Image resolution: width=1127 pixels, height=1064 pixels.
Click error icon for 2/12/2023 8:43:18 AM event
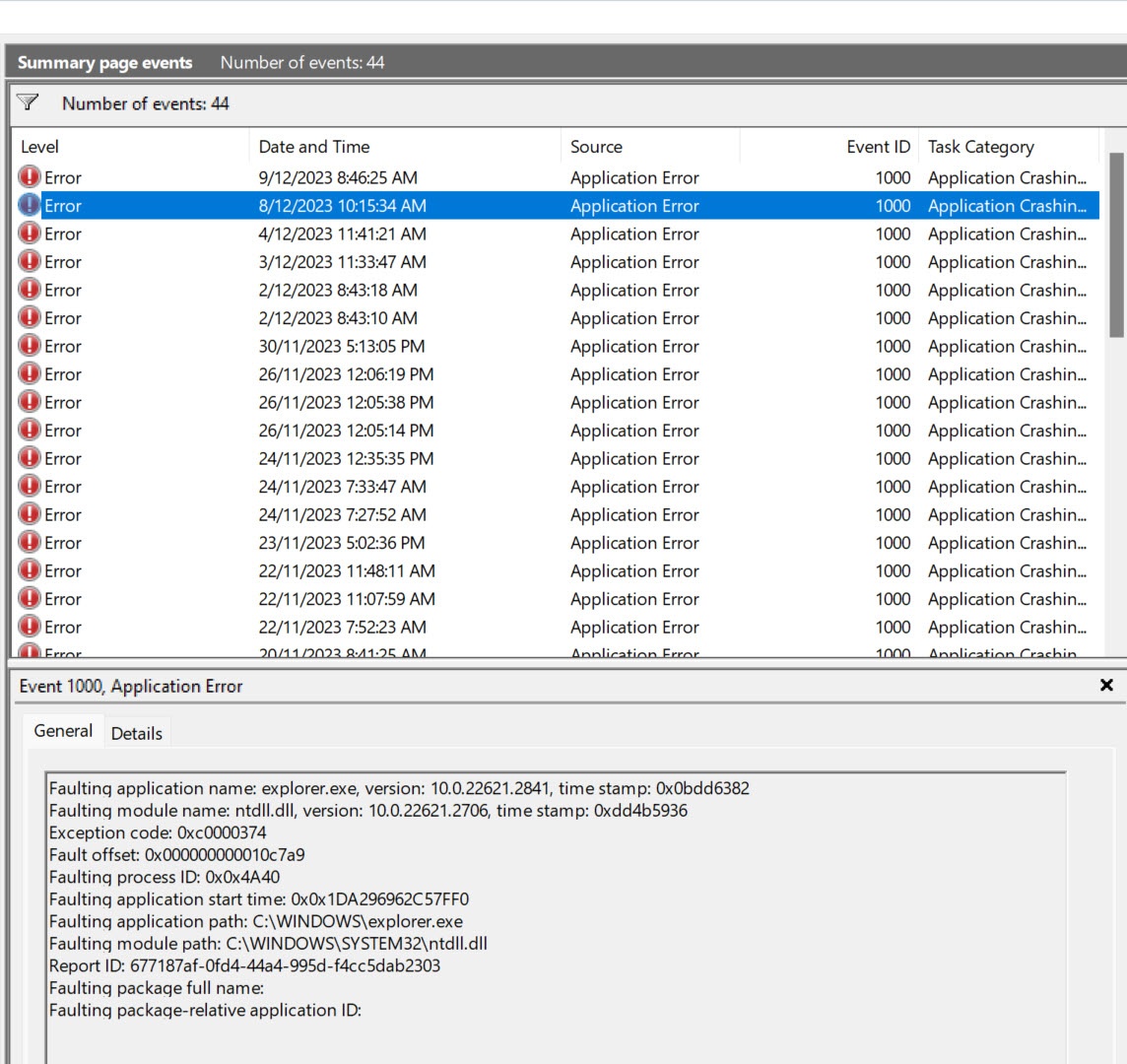(30, 289)
